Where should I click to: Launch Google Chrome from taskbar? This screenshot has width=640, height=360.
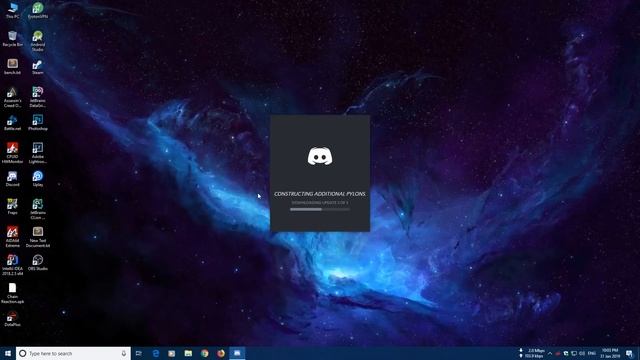204,353
